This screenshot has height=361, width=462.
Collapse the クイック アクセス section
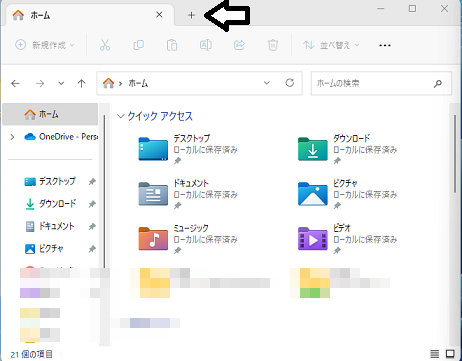click(120, 116)
